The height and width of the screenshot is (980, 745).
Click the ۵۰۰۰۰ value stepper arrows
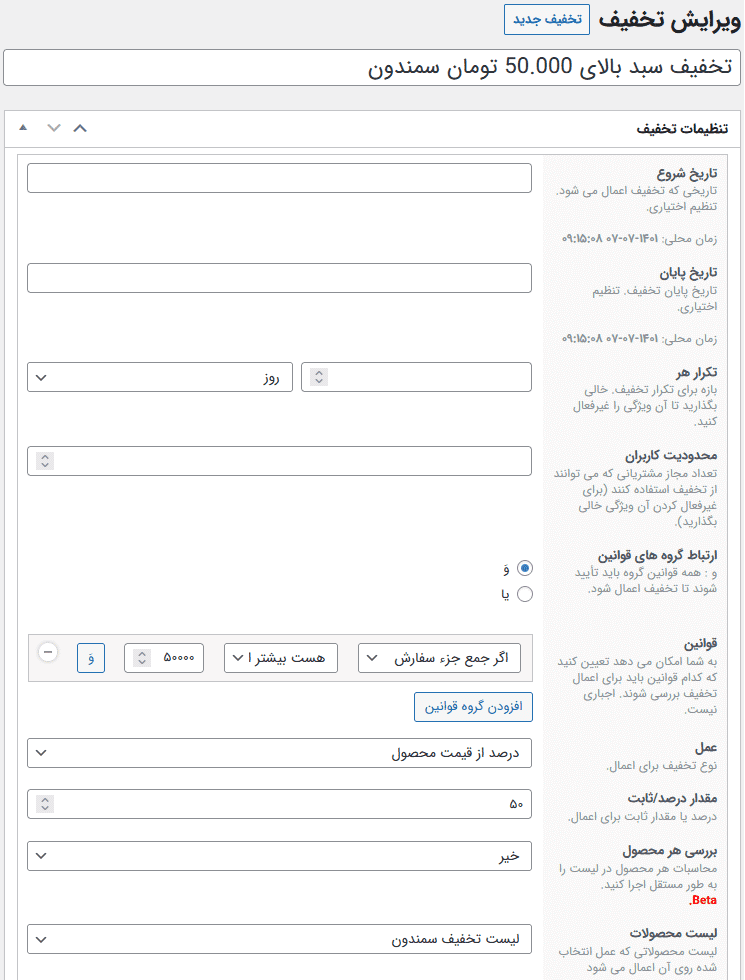click(x=142, y=658)
